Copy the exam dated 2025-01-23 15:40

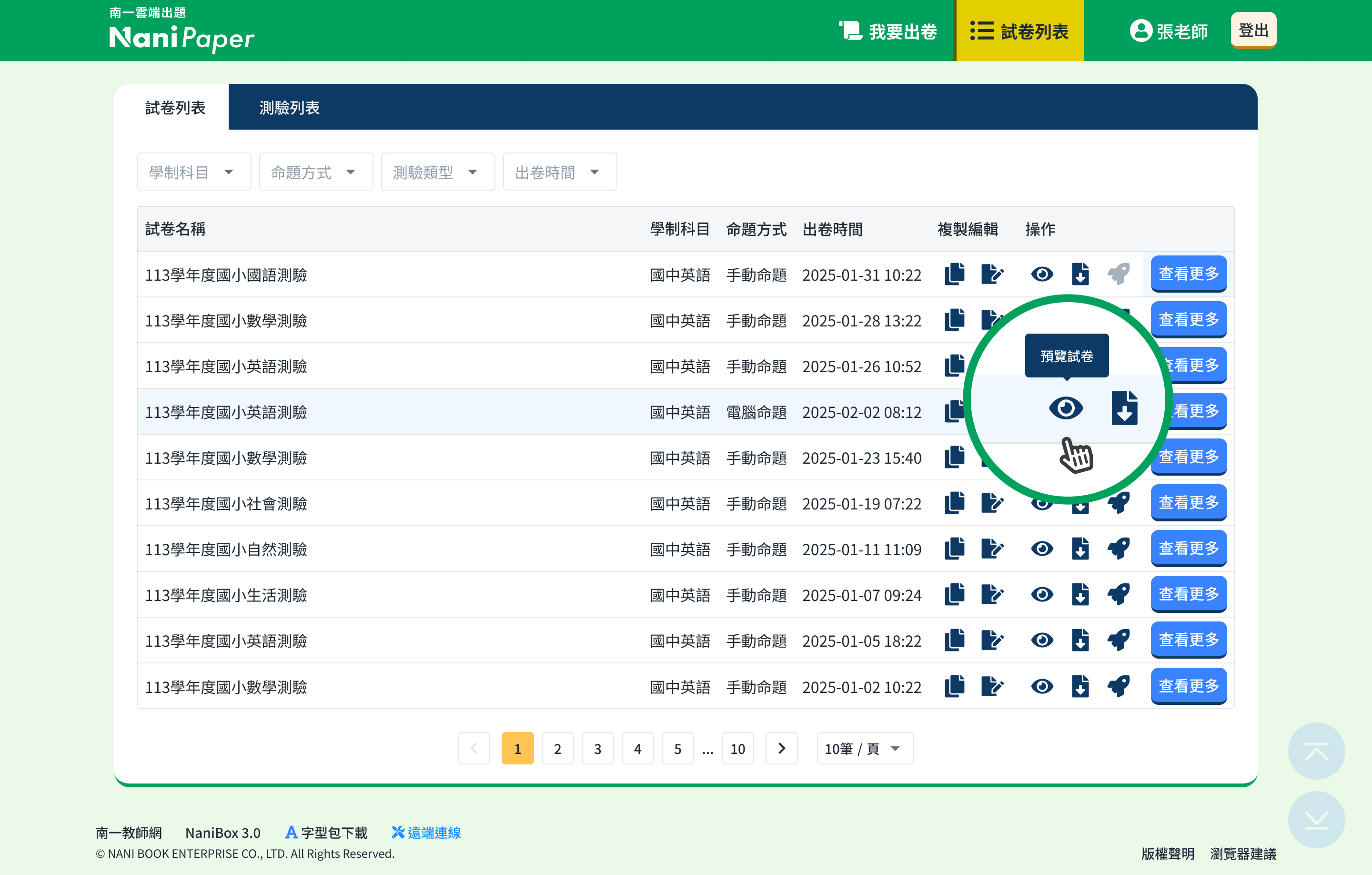(x=954, y=457)
